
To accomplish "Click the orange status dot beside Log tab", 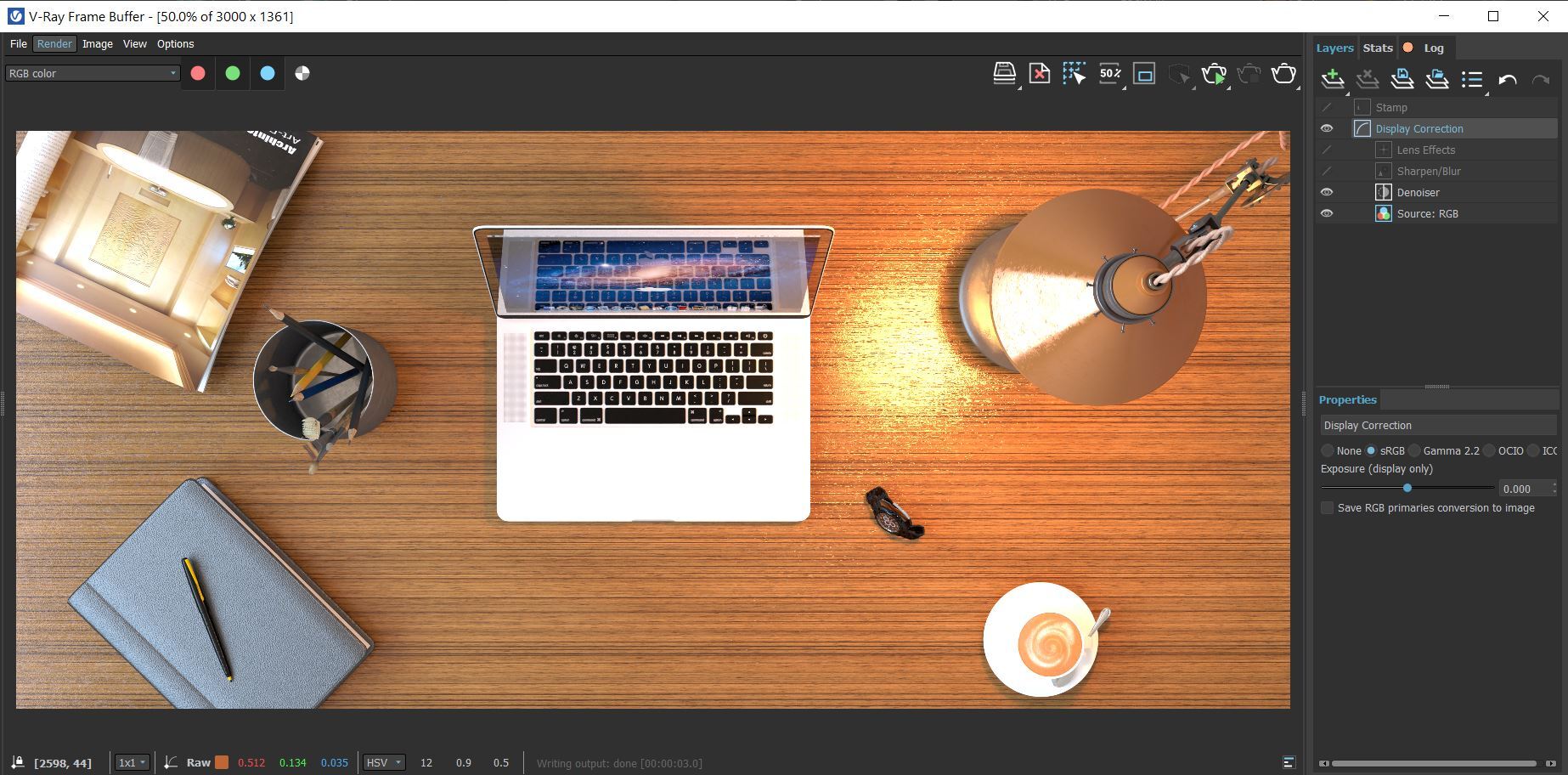I will click(1407, 48).
